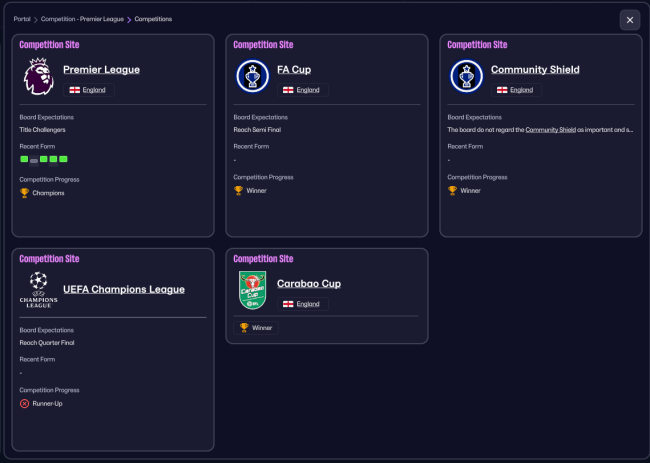This screenshot has width=650, height=463.
Task: Close the competitions dialog
Action: click(x=629, y=20)
